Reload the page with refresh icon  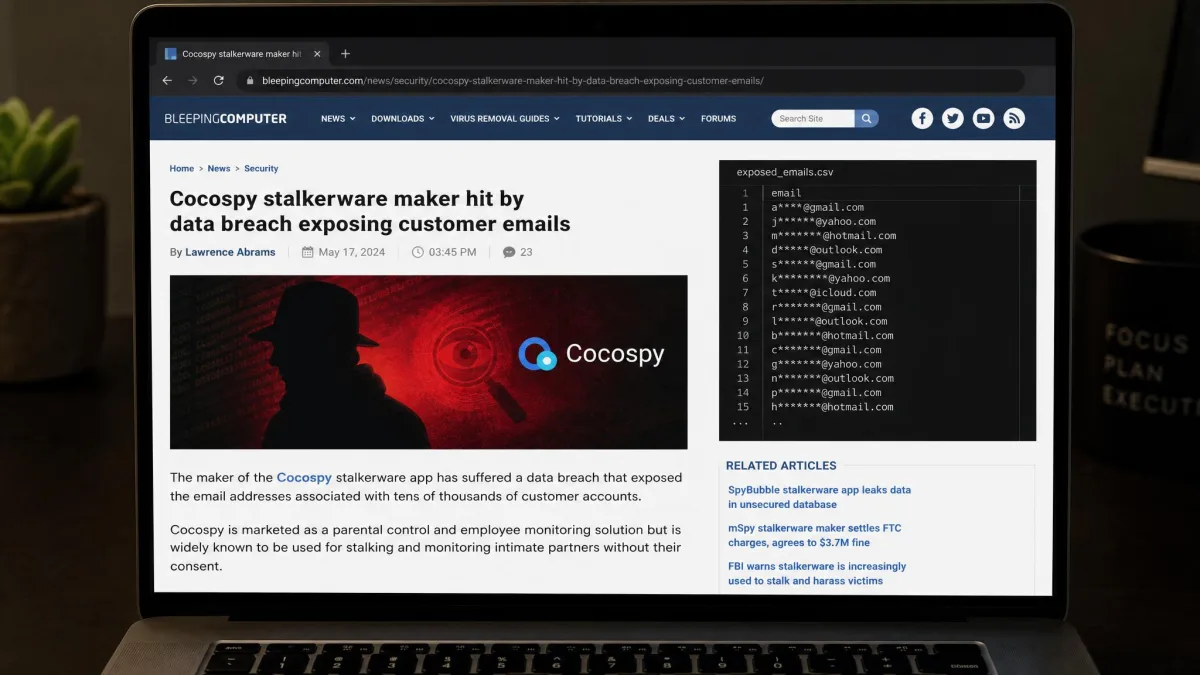[219, 80]
